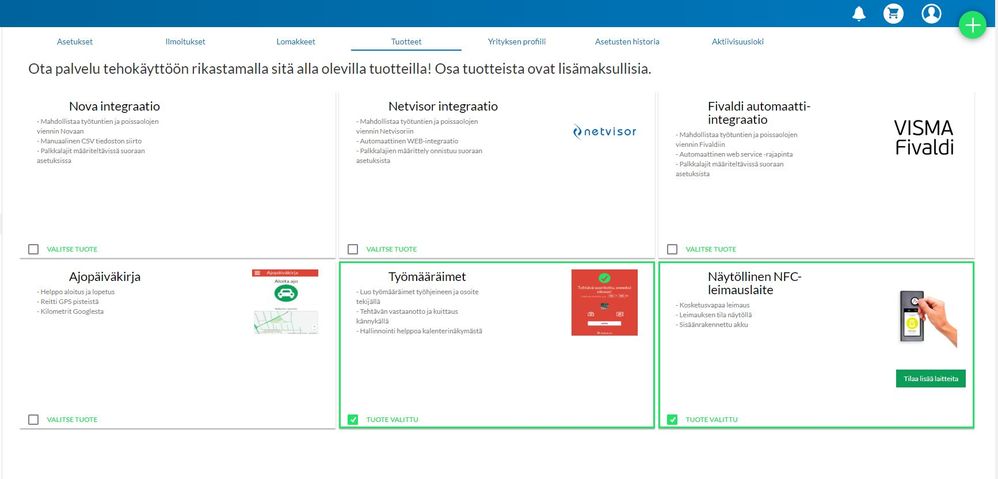
Task: Click the 'Kilometrit Googlesta' text
Action: 70,312
